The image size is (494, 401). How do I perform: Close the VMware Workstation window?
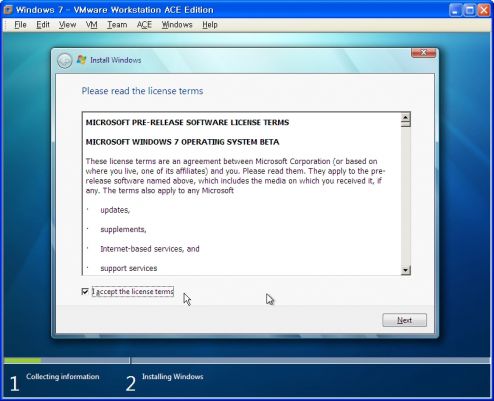[x=484, y=10]
